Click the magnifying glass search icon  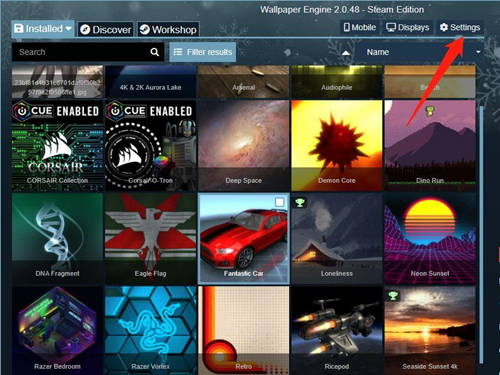tap(154, 52)
